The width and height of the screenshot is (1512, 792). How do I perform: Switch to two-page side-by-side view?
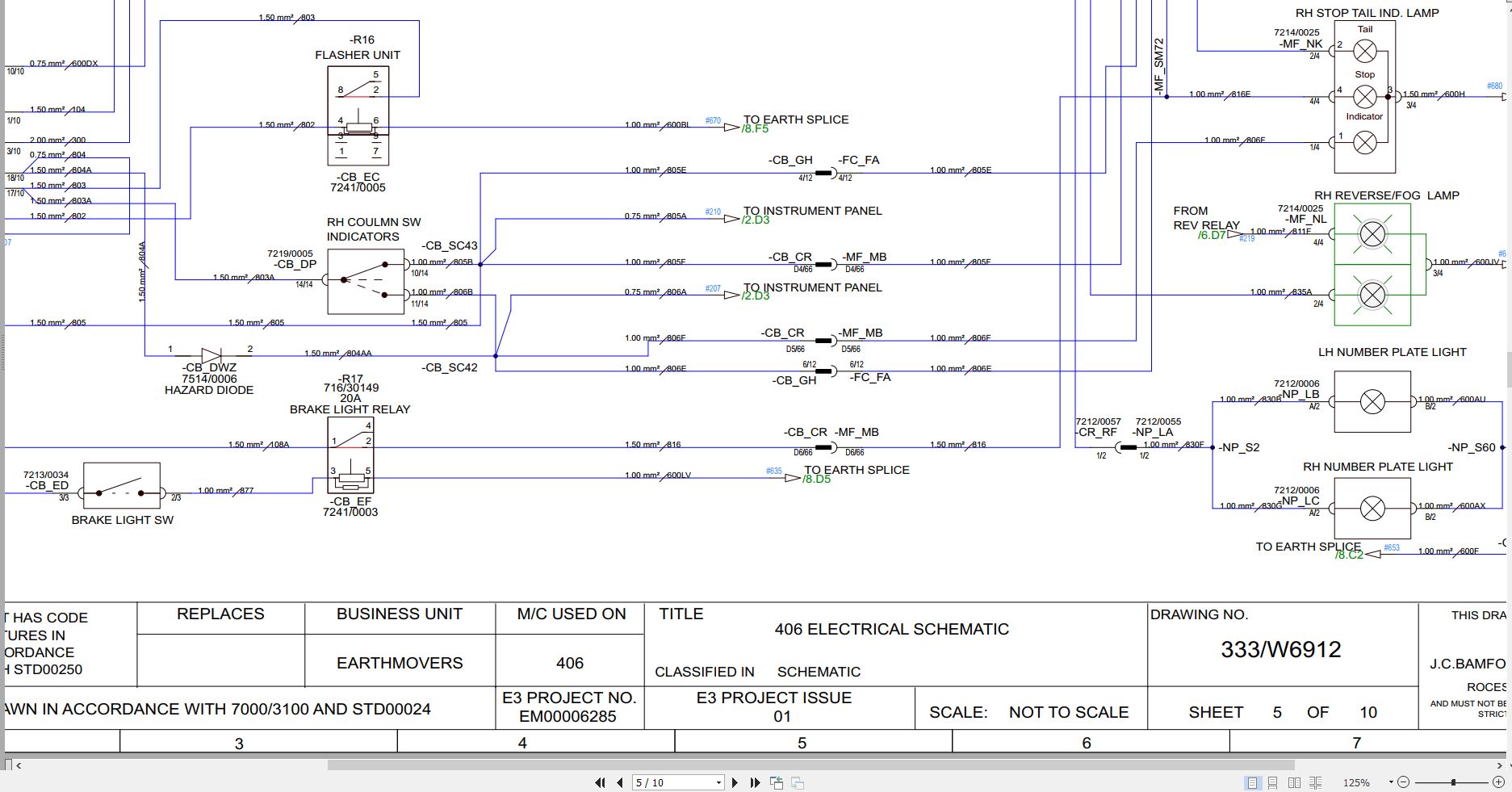pyautogui.click(x=1296, y=782)
